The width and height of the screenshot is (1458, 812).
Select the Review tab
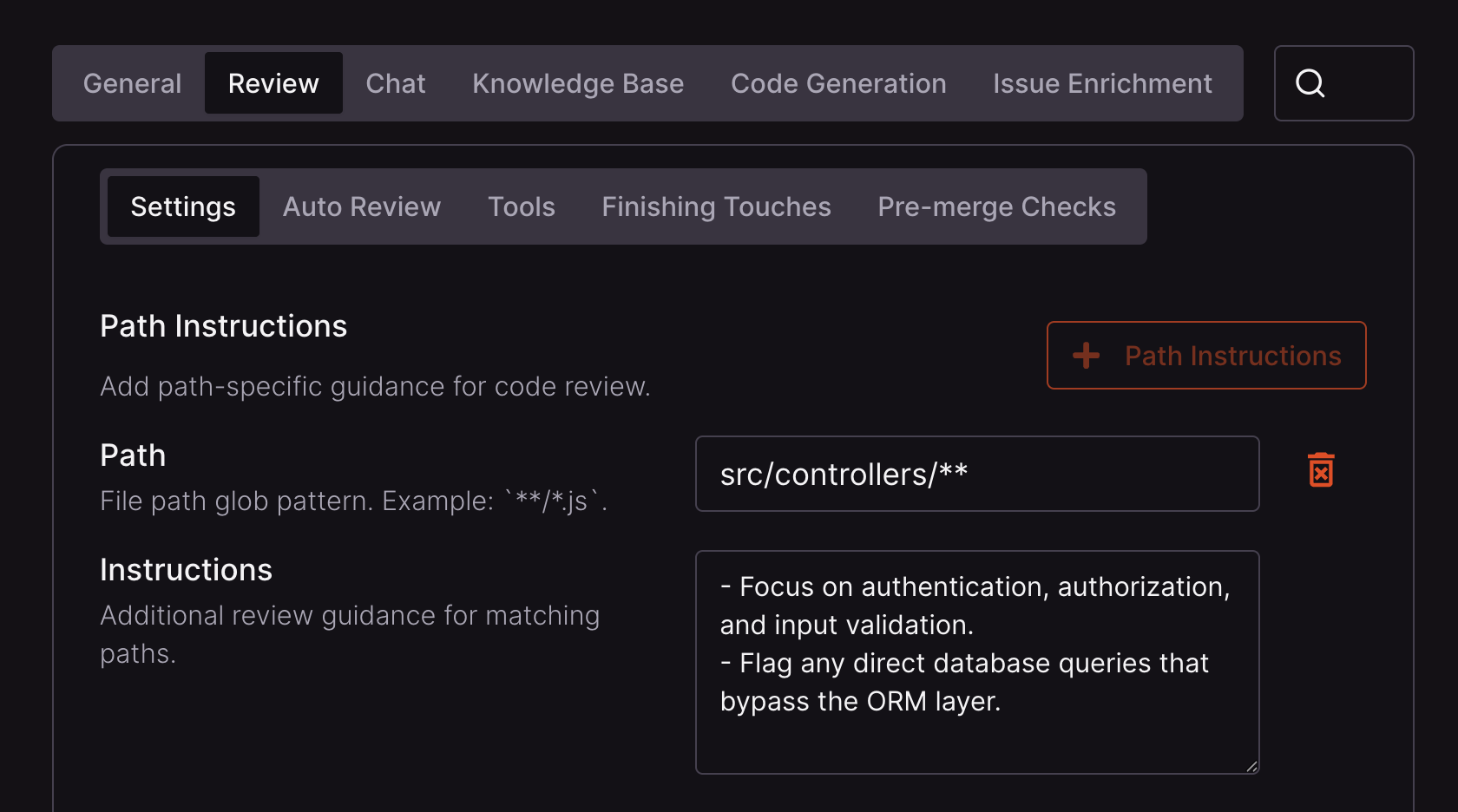coord(273,83)
